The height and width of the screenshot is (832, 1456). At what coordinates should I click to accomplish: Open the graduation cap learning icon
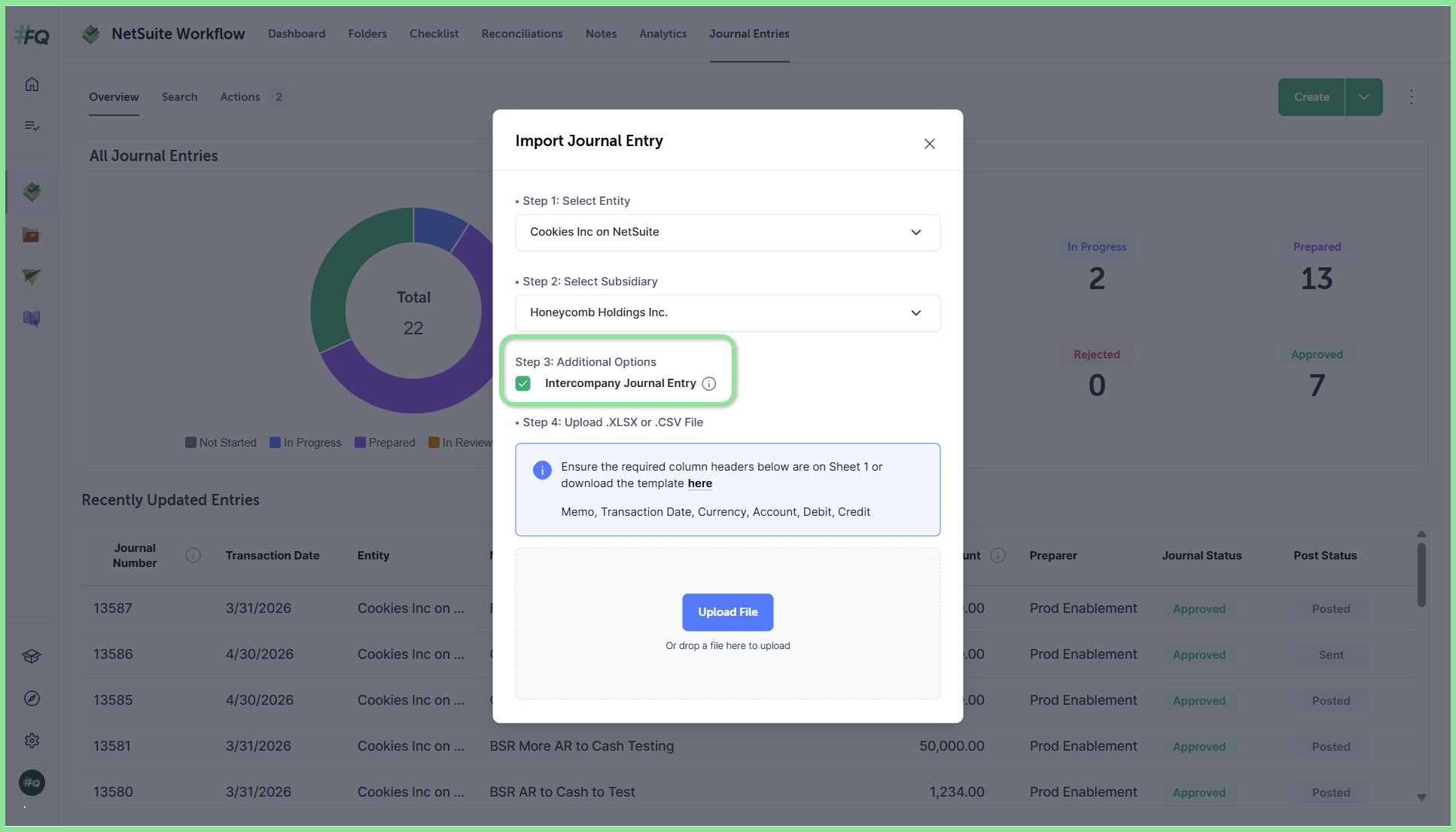32,657
